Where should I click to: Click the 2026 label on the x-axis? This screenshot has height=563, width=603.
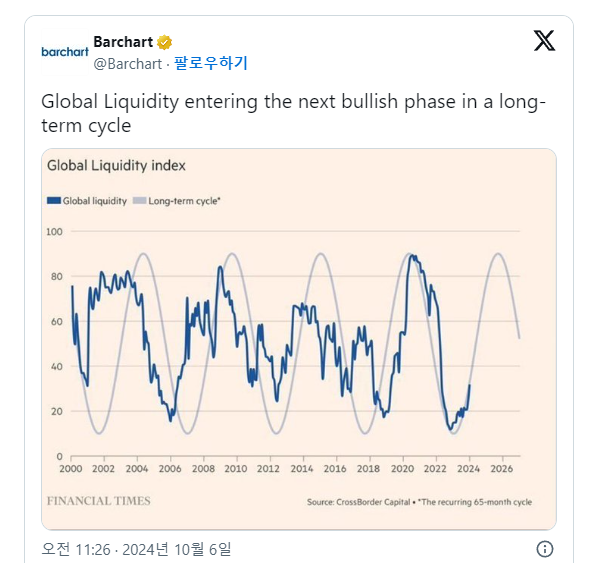point(500,468)
